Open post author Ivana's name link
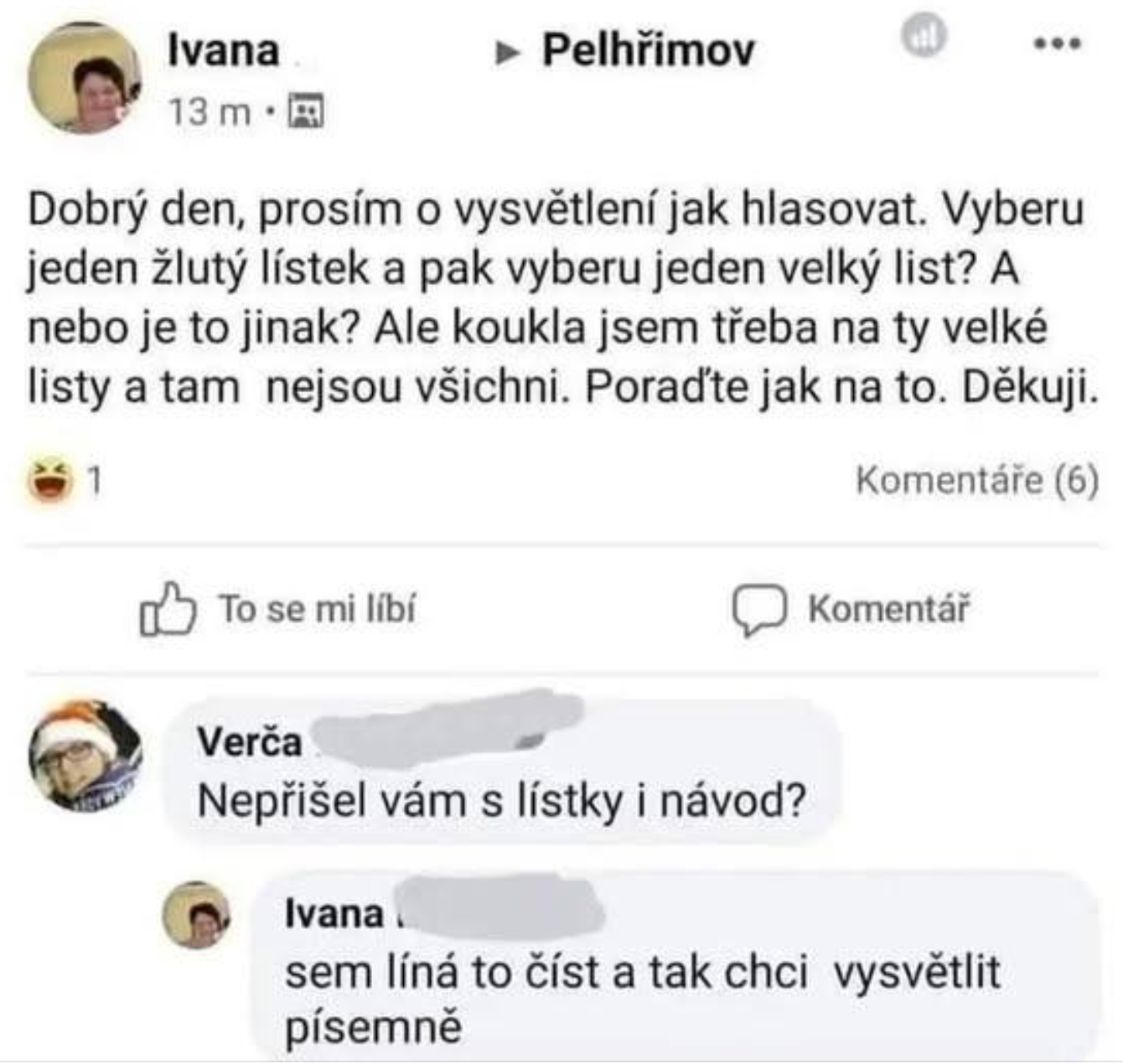 (223, 50)
